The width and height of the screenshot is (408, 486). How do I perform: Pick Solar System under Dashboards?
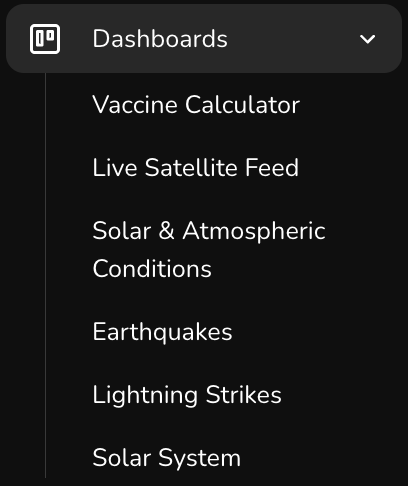point(167,458)
